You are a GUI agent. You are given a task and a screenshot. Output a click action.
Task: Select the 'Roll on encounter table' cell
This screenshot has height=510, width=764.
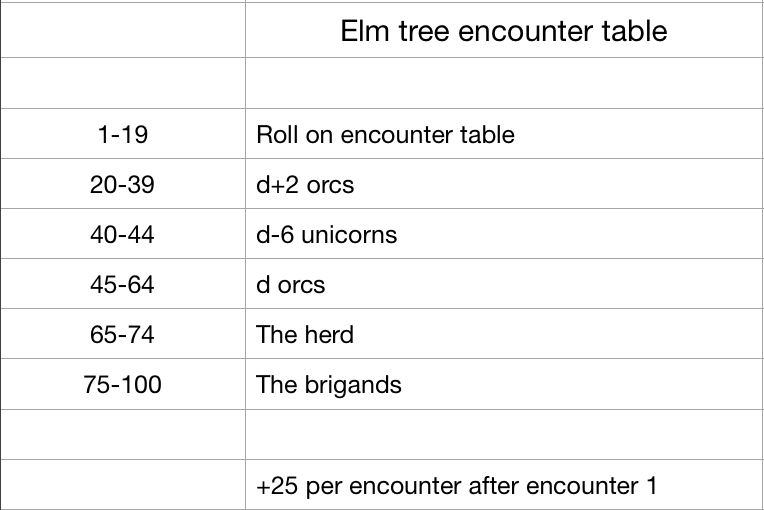coord(504,133)
